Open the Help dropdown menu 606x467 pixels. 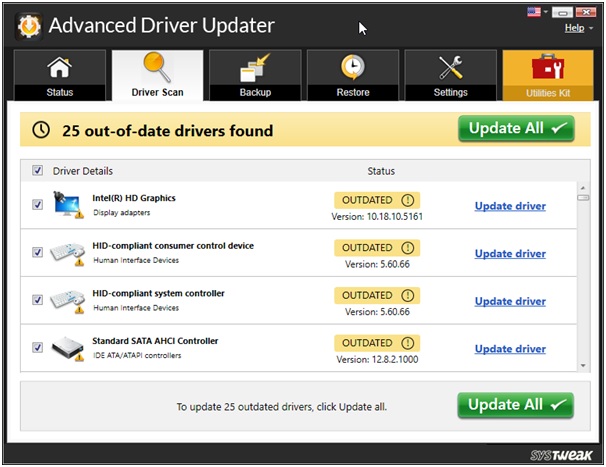[x=576, y=28]
